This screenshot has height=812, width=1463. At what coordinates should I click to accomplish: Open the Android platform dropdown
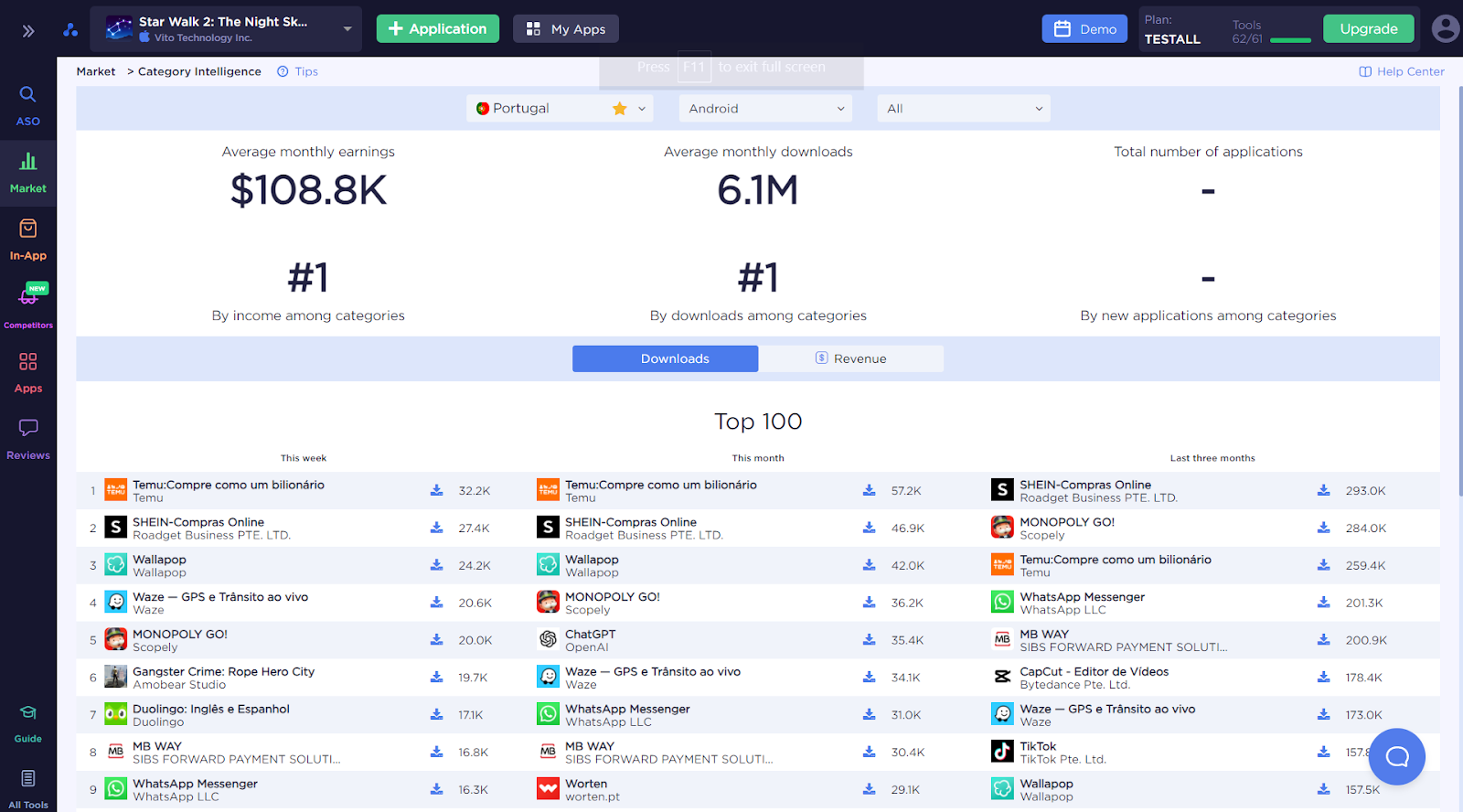point(765,109)
